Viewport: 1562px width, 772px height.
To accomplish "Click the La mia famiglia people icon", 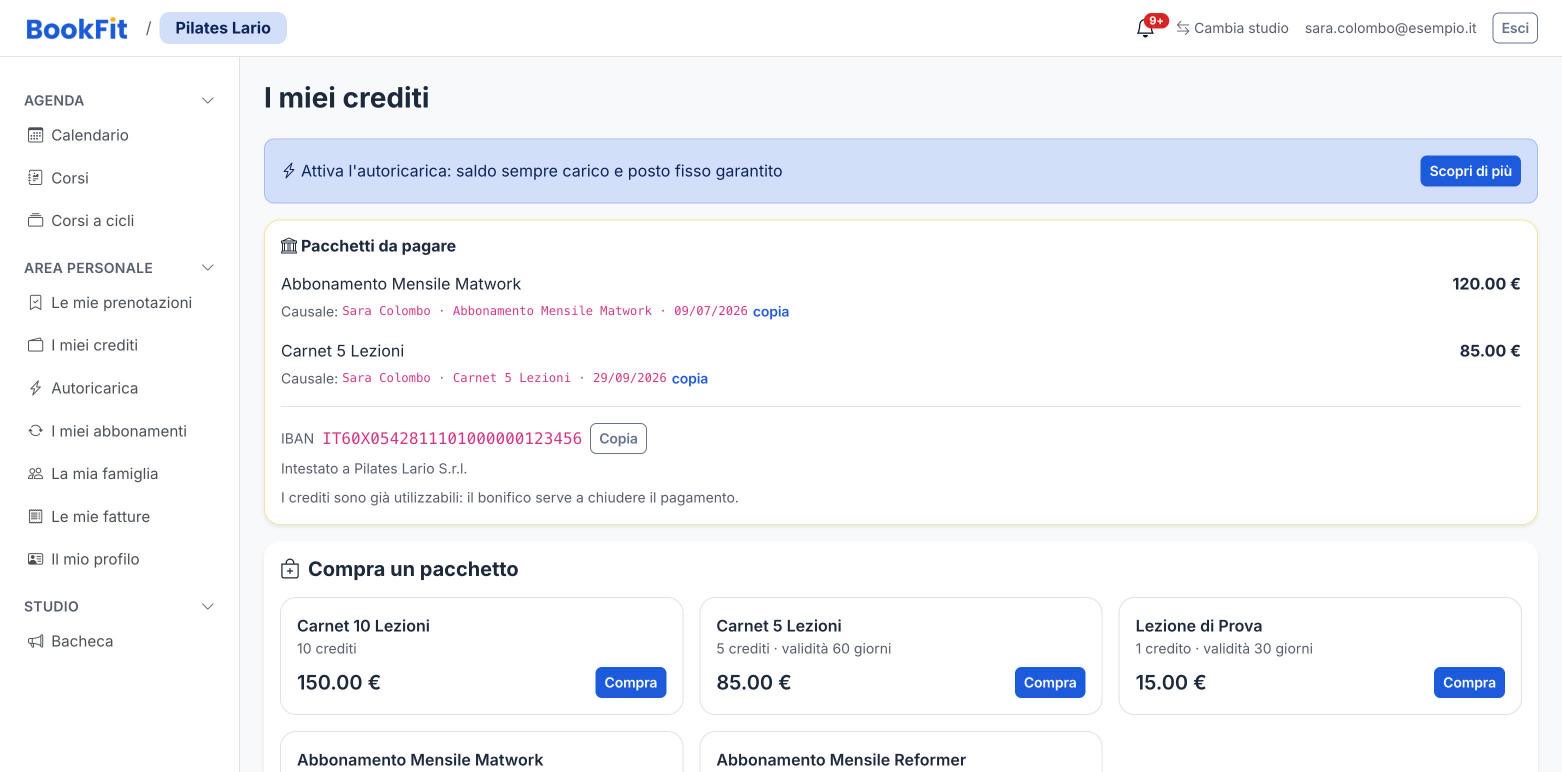I will click(x=35, y=474).
